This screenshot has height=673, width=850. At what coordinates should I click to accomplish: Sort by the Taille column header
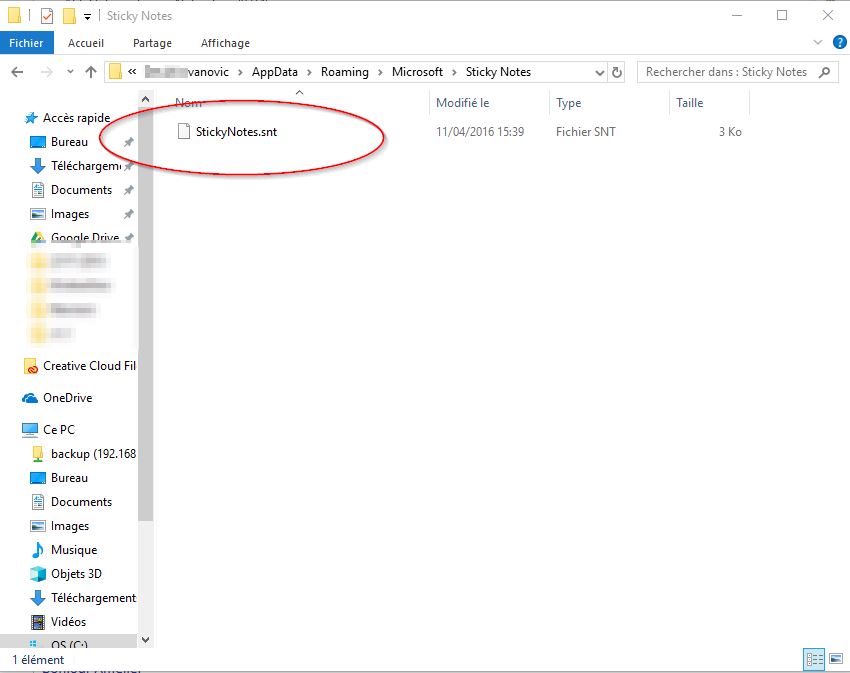[x=690, y=102]
